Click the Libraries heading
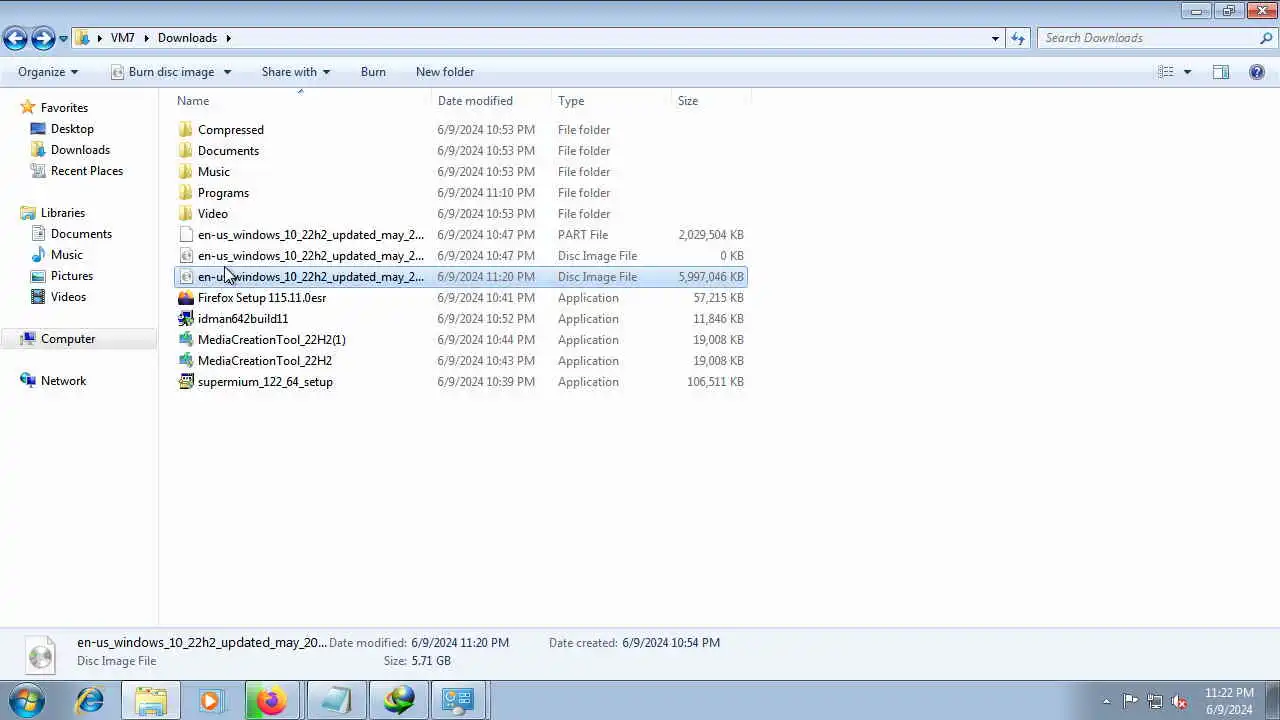The height and width of the screenshot is (720, 1280). (x=53, y=213)
